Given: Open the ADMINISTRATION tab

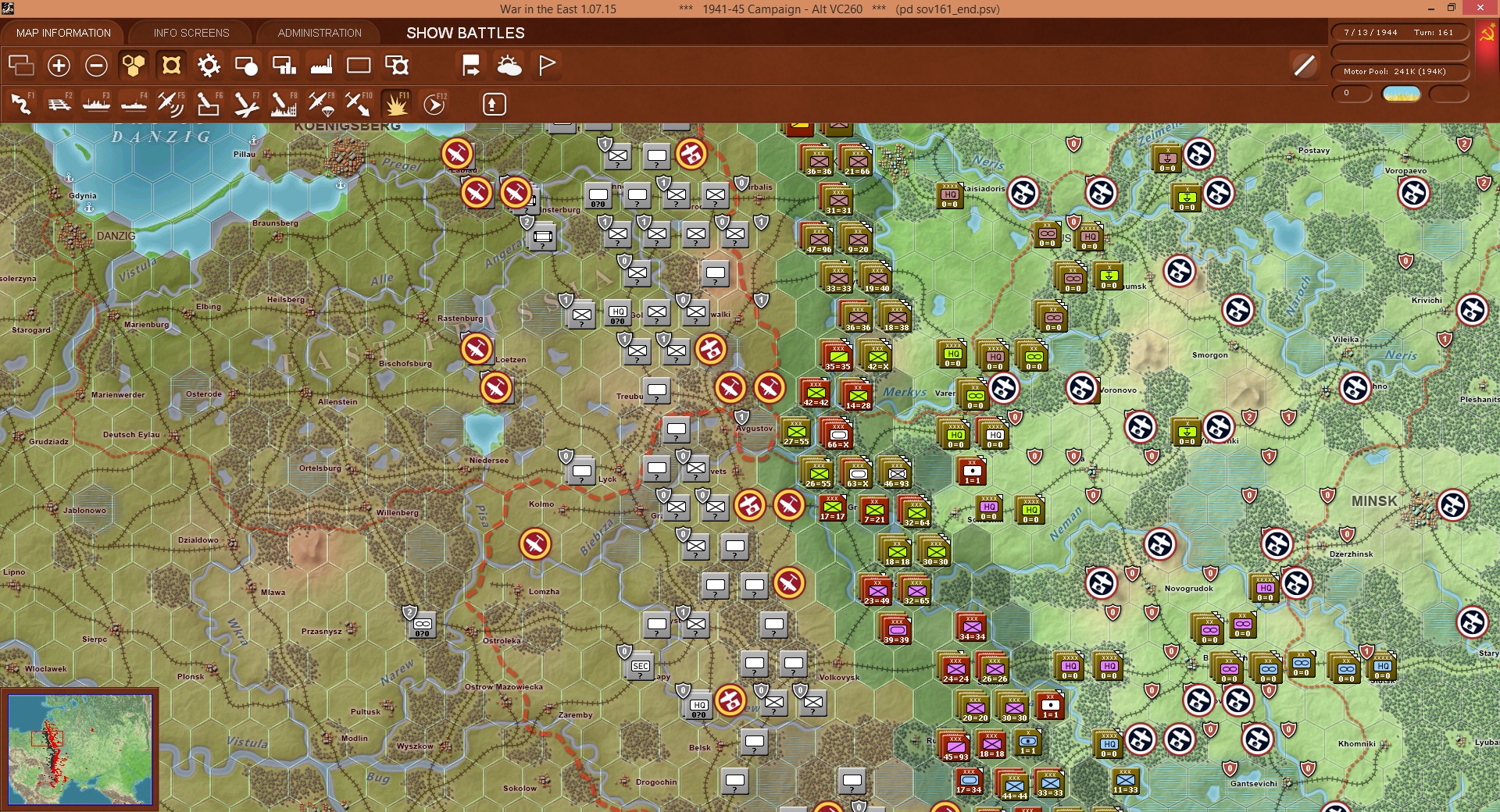Looking at the screenshot, I should (320, 33).
